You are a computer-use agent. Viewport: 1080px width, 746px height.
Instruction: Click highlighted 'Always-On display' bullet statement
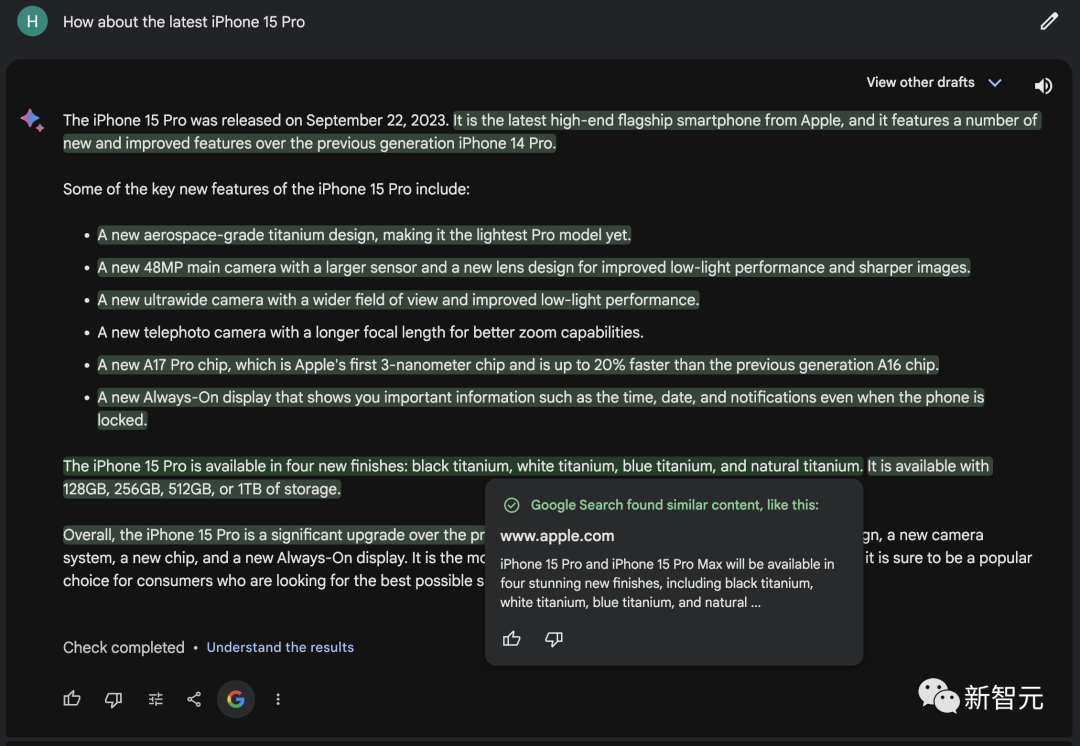pyautogui.click(x=541, y=408)
